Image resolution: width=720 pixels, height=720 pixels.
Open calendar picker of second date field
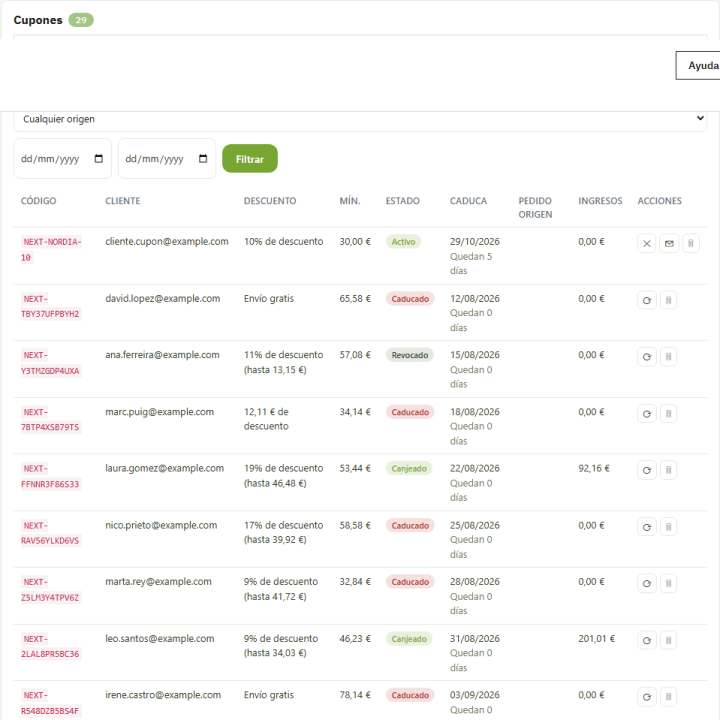pyautogui.click(x=203, y=159)
